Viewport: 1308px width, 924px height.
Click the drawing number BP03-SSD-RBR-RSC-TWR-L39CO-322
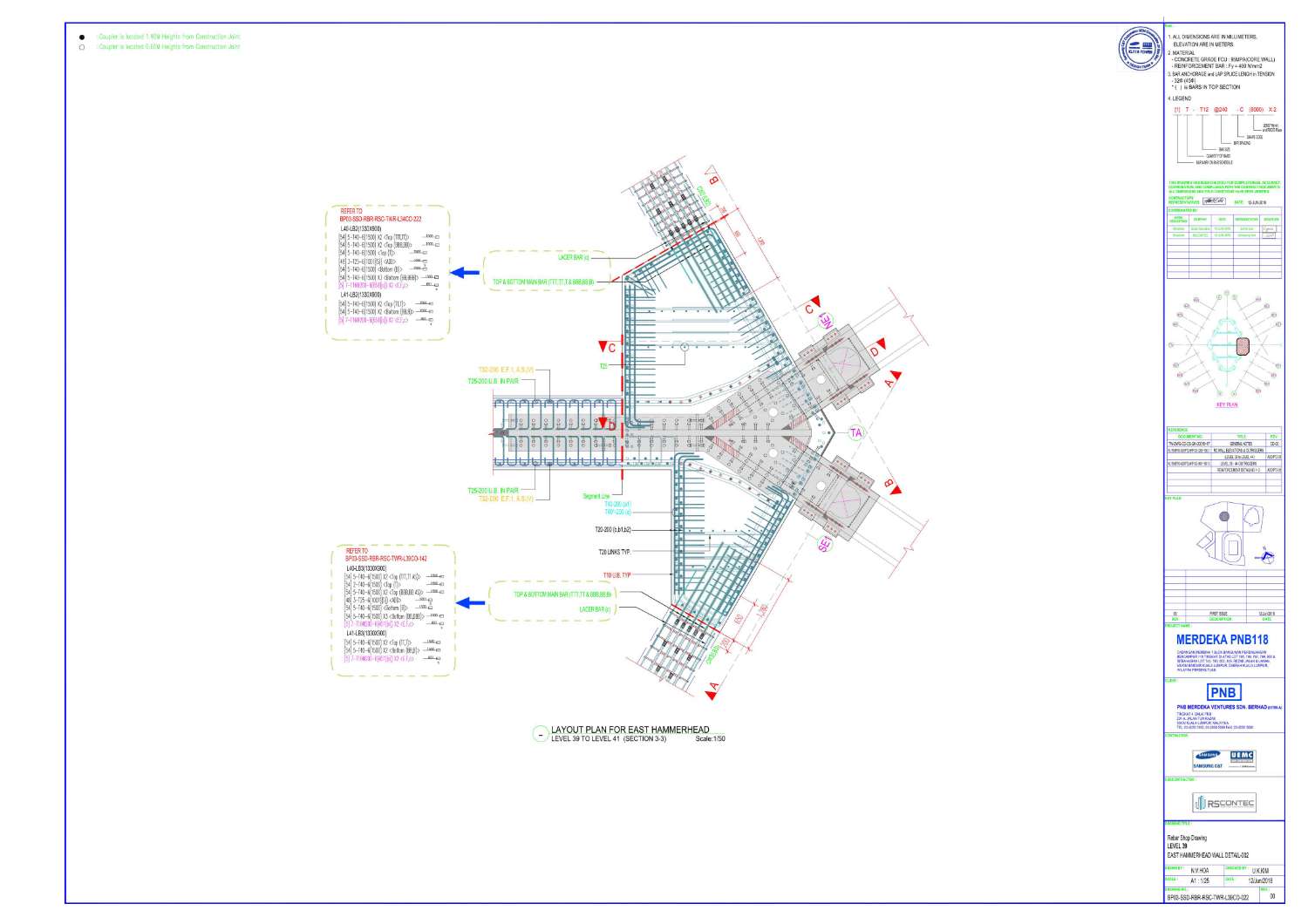[x=1209, y=896]
